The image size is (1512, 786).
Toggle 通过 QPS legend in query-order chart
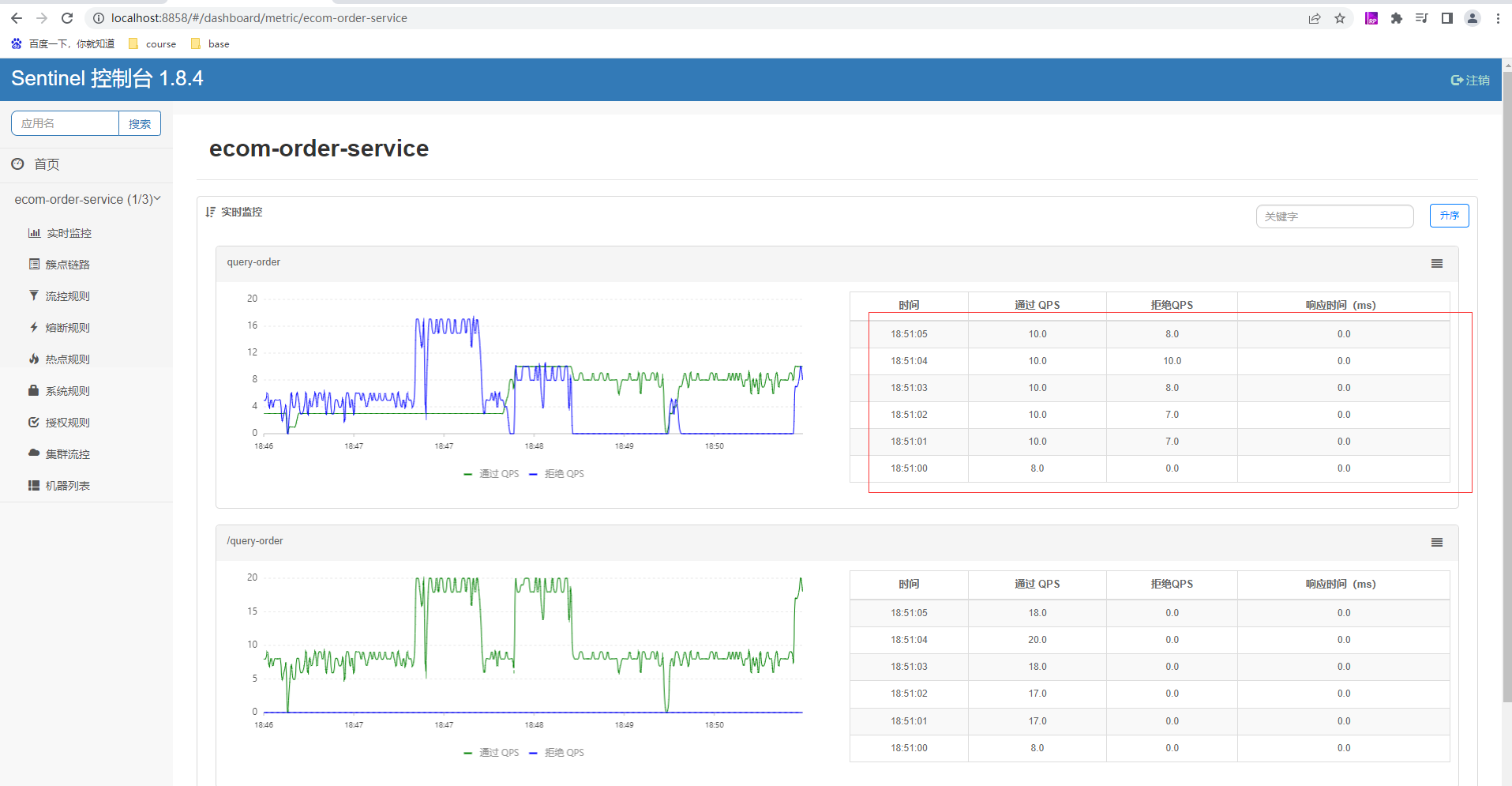tap(491, 474)
